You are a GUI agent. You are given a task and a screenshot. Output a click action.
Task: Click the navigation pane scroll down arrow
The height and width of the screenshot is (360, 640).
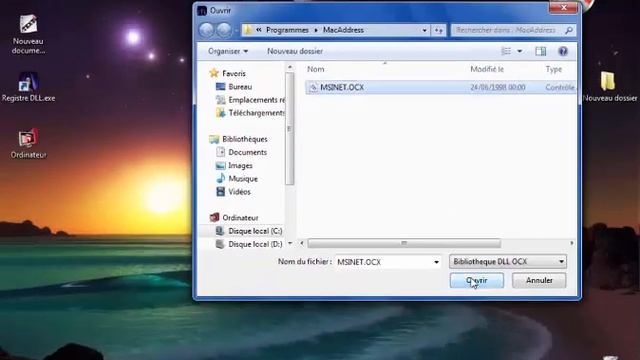(x=290, y=243)
